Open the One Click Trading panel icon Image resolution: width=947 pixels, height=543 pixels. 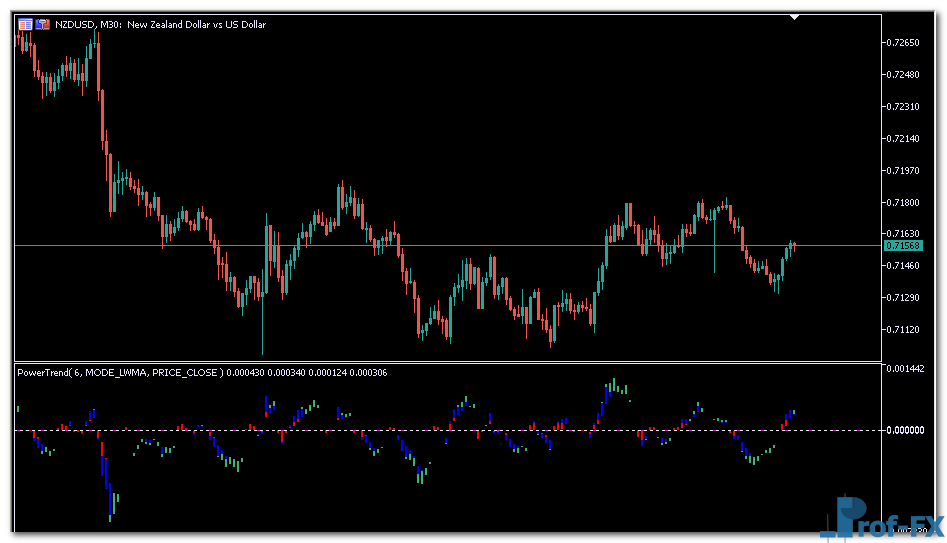[x=25, y=24]
